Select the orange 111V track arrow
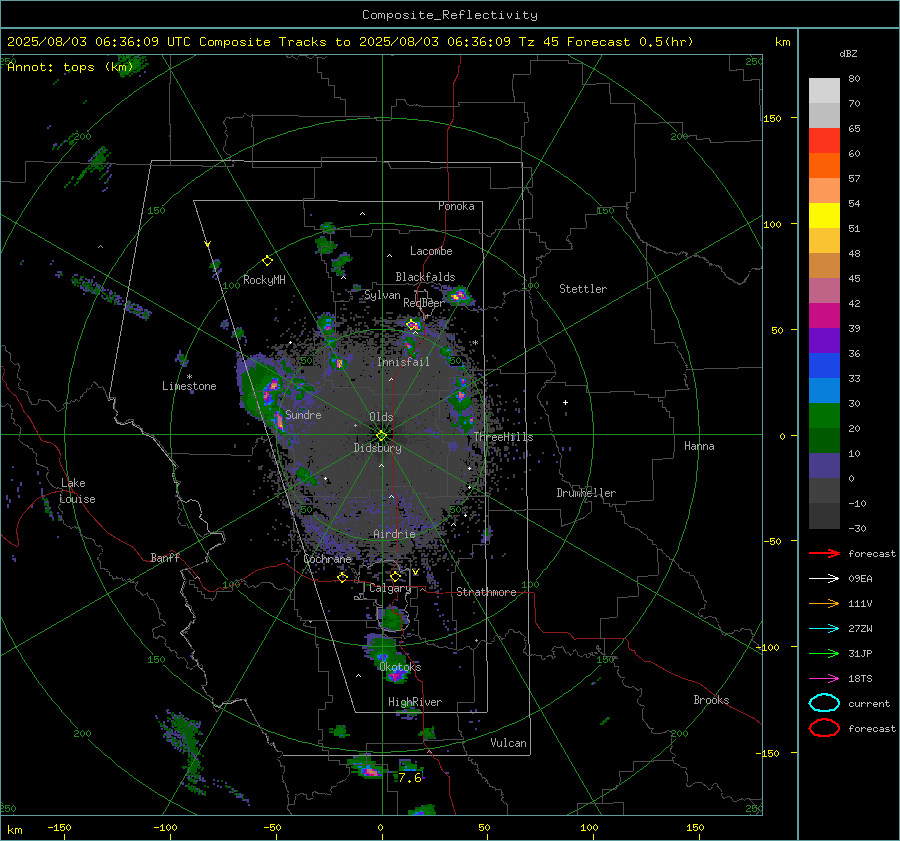This screenshot has height=841, width=900. pyautogui.click(x=824, y=603)
